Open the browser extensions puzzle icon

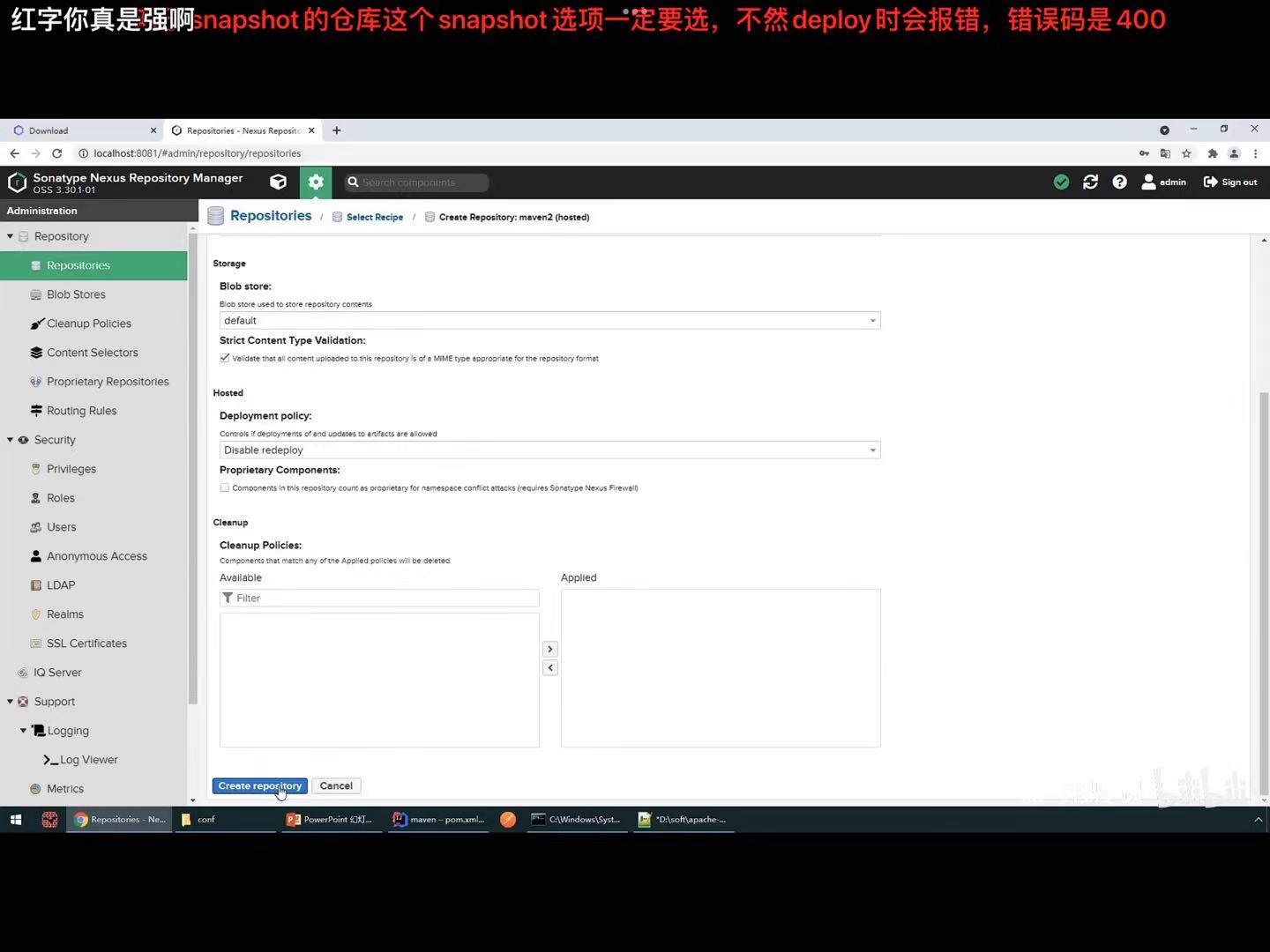[1213, 153]
